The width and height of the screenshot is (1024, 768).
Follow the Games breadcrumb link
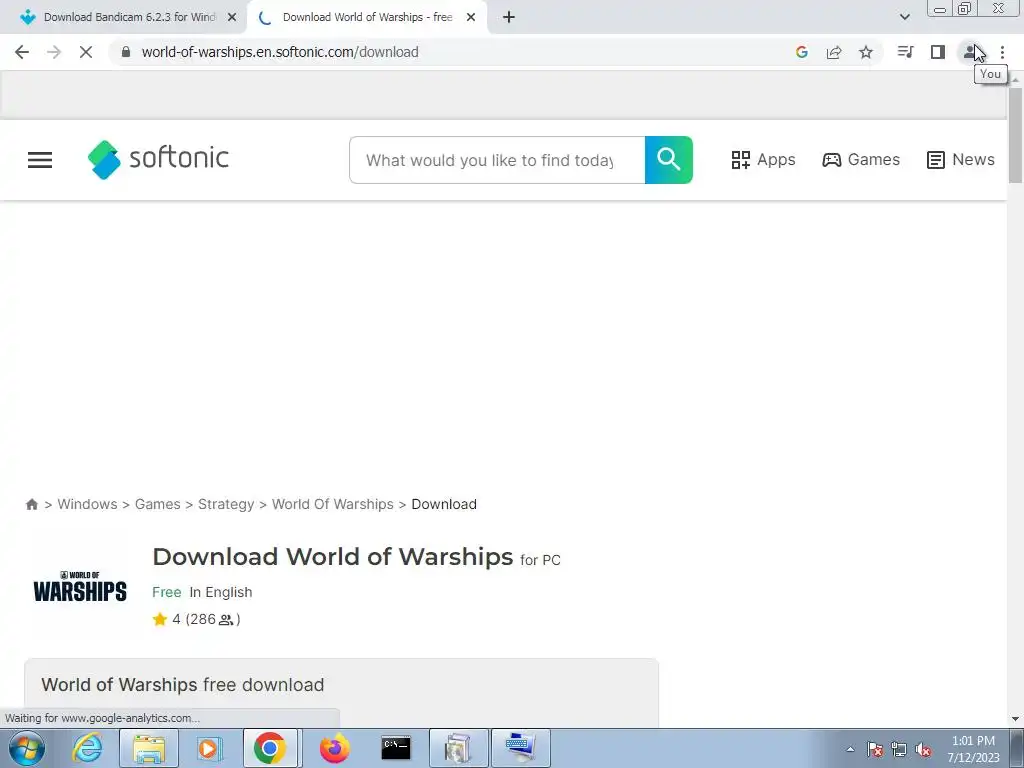(x=157, y=504)
